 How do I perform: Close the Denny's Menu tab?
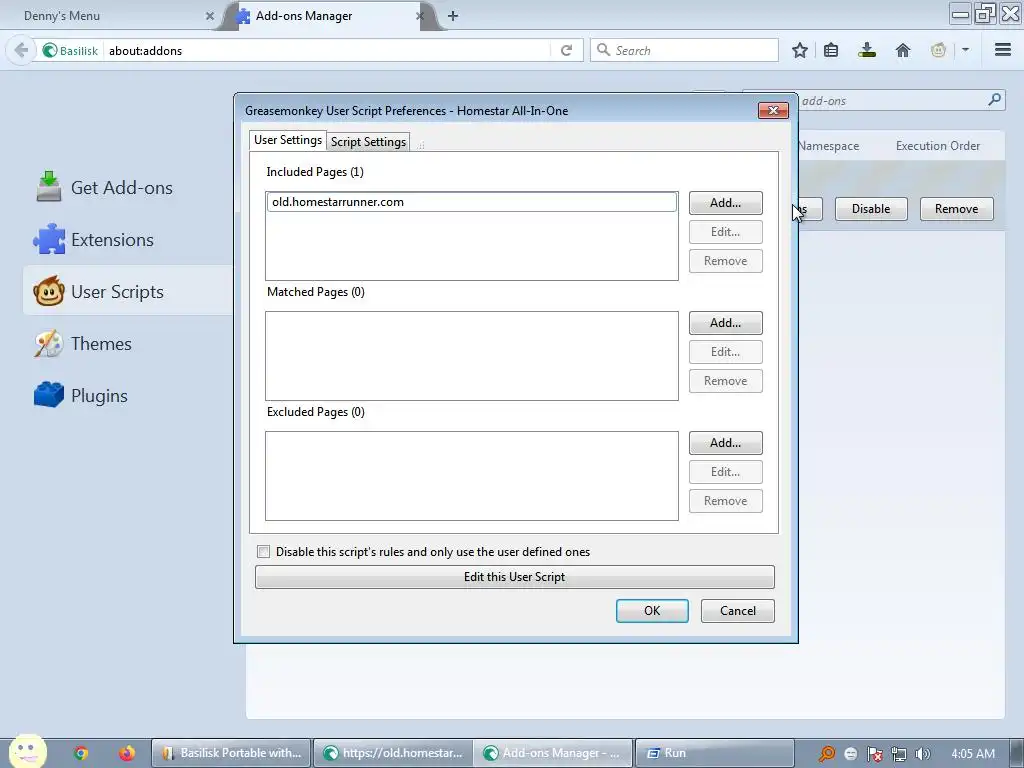tap(210, 16)
